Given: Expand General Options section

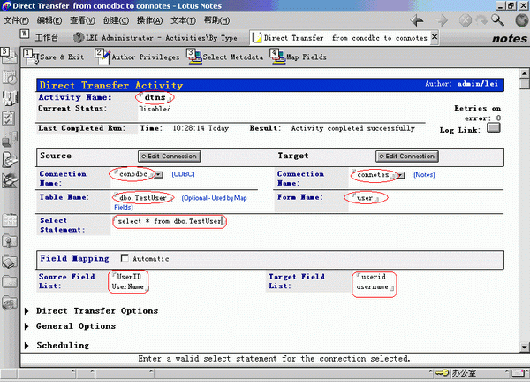Looking at the screenshot, I should coord(27,327).
